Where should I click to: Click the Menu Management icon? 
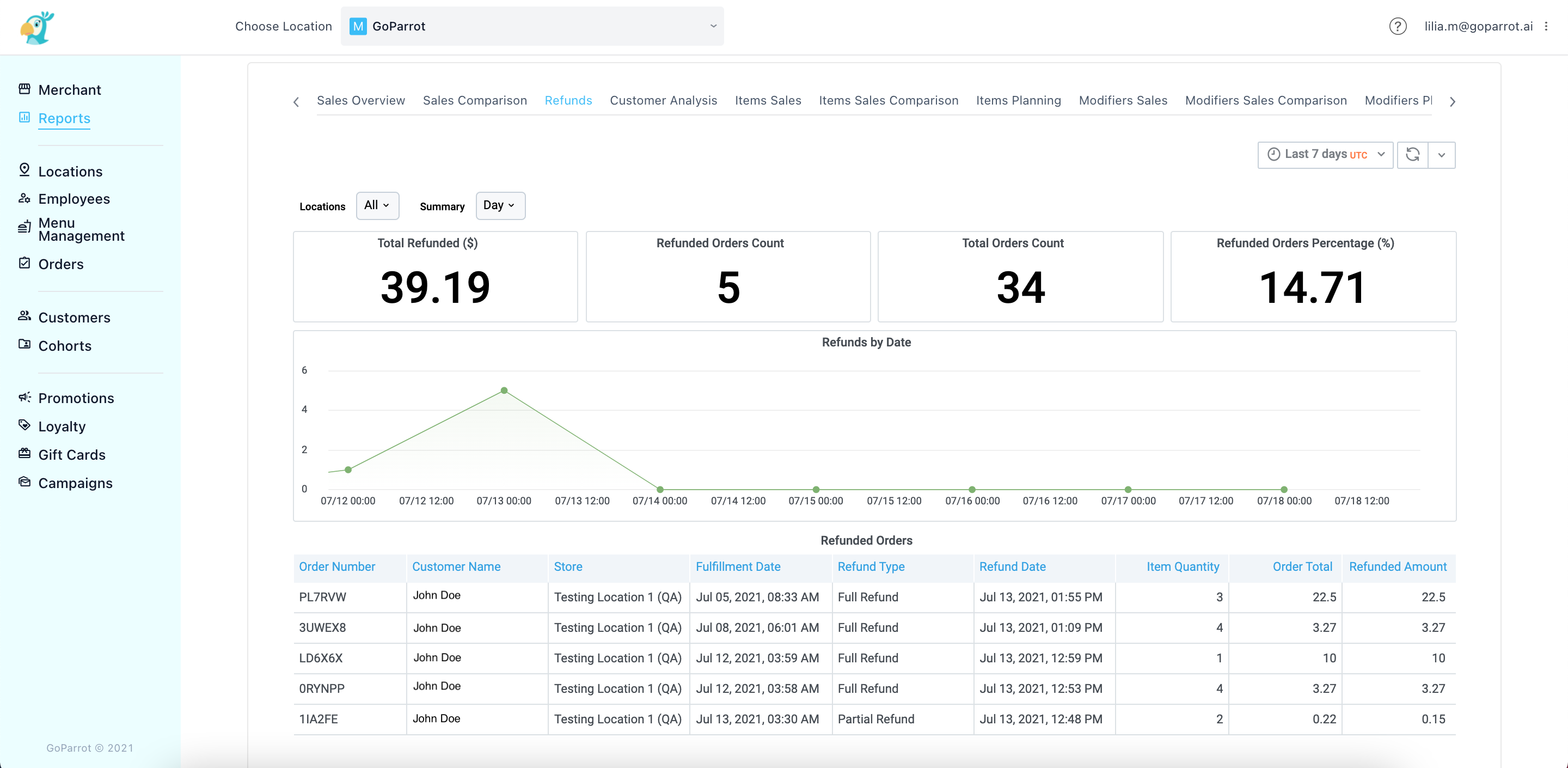pos(24,227)
